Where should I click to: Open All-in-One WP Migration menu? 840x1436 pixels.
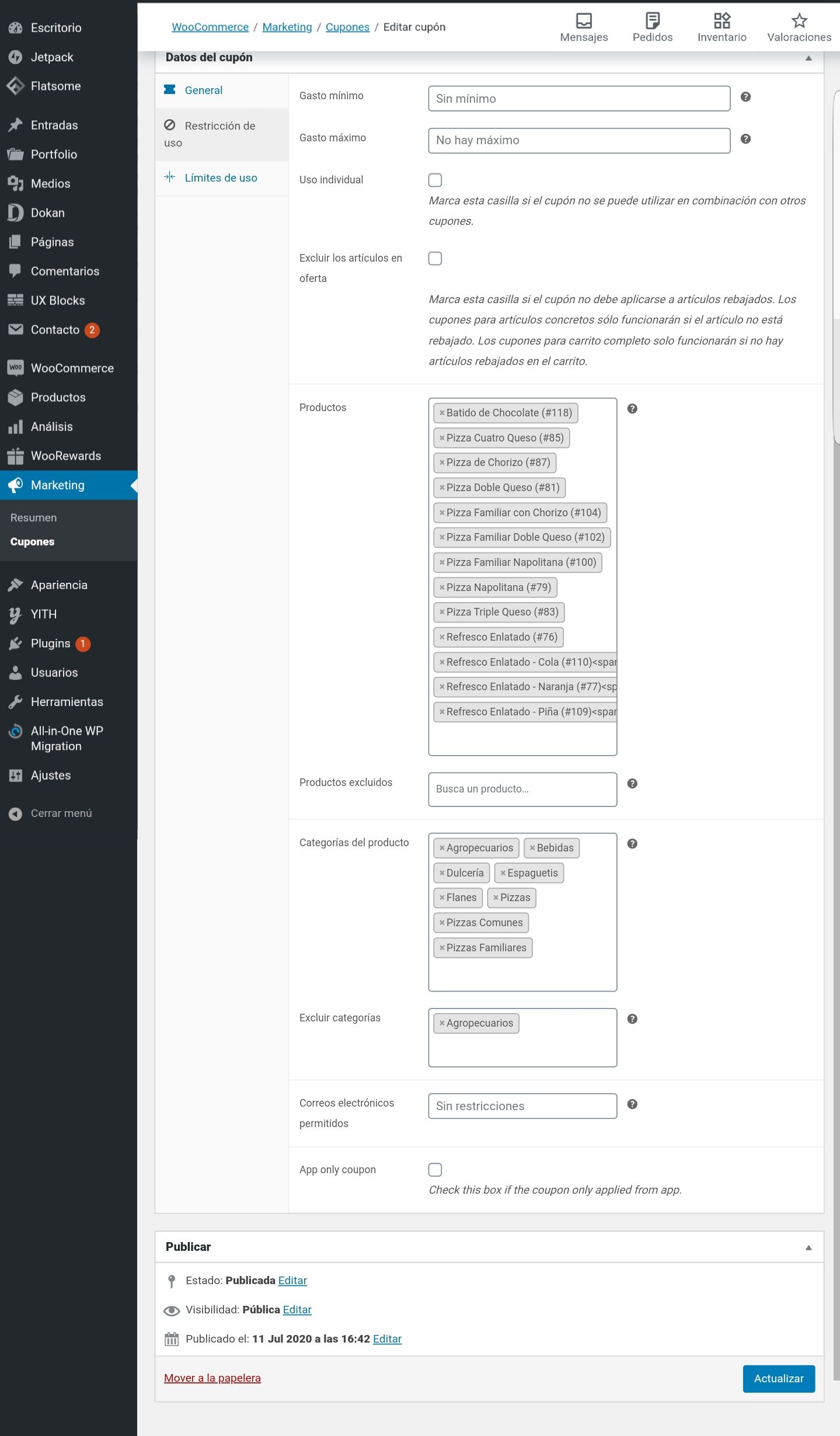(x=68, y=739)
